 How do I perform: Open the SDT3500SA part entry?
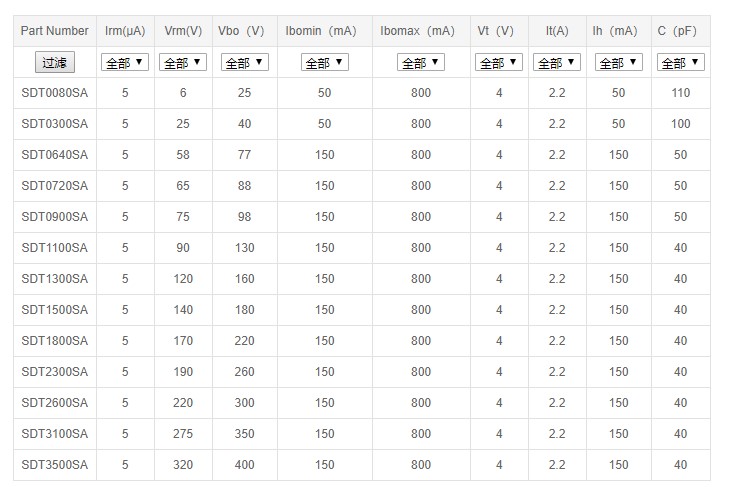[x=54, y=465]
